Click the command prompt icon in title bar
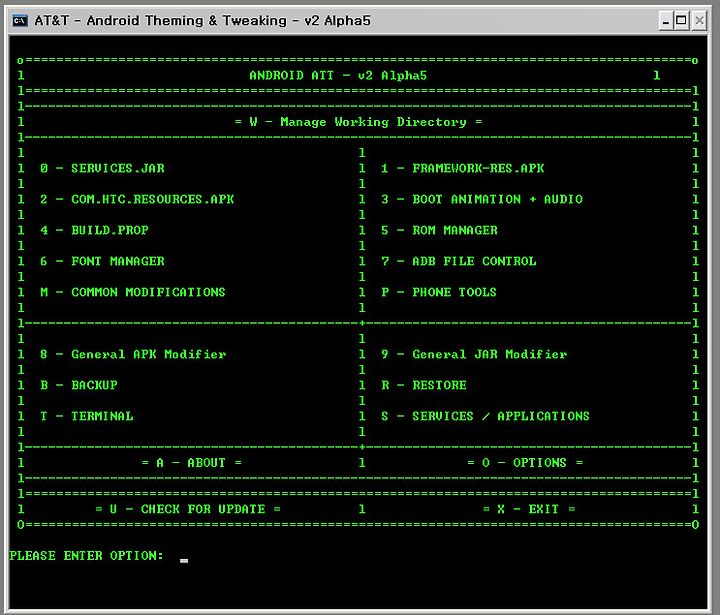The width and height of the screenshot is (720, 615). pos(20,21)
